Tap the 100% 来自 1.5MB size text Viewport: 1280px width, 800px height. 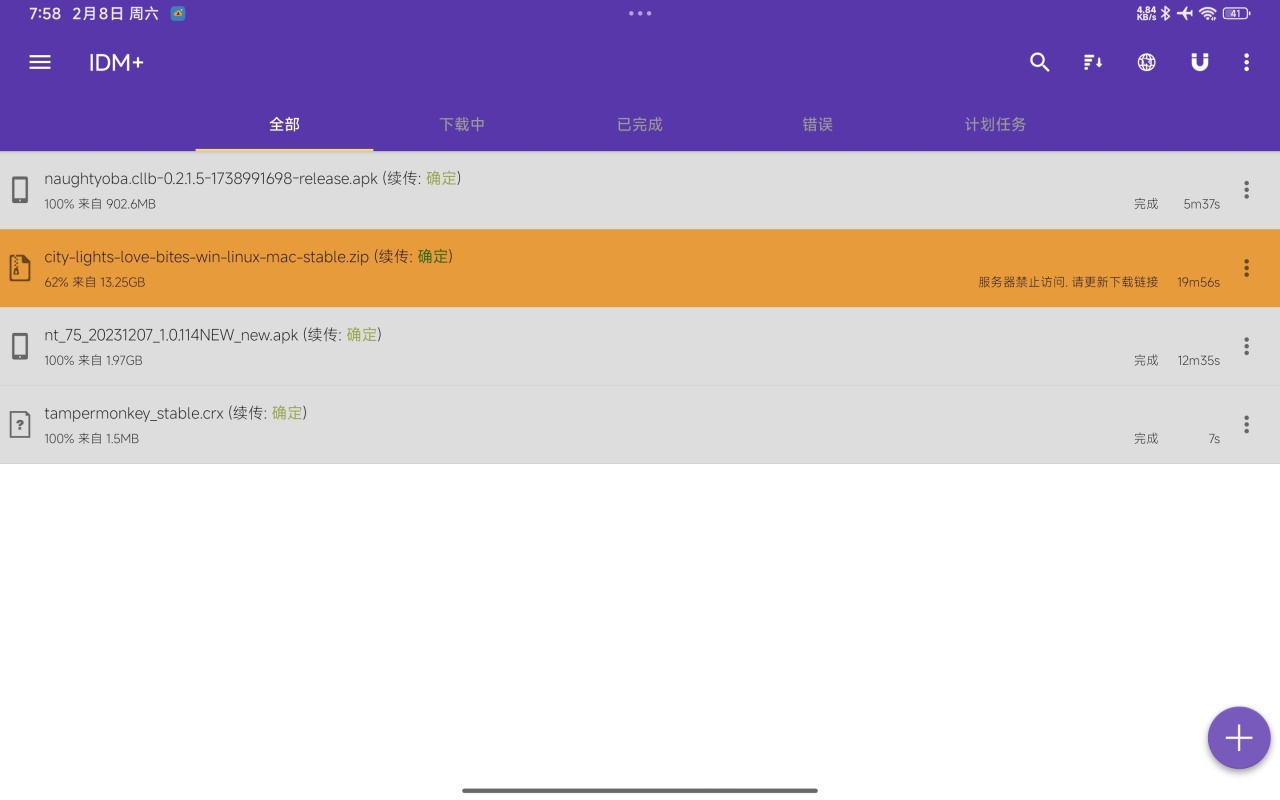click(91, 438)
